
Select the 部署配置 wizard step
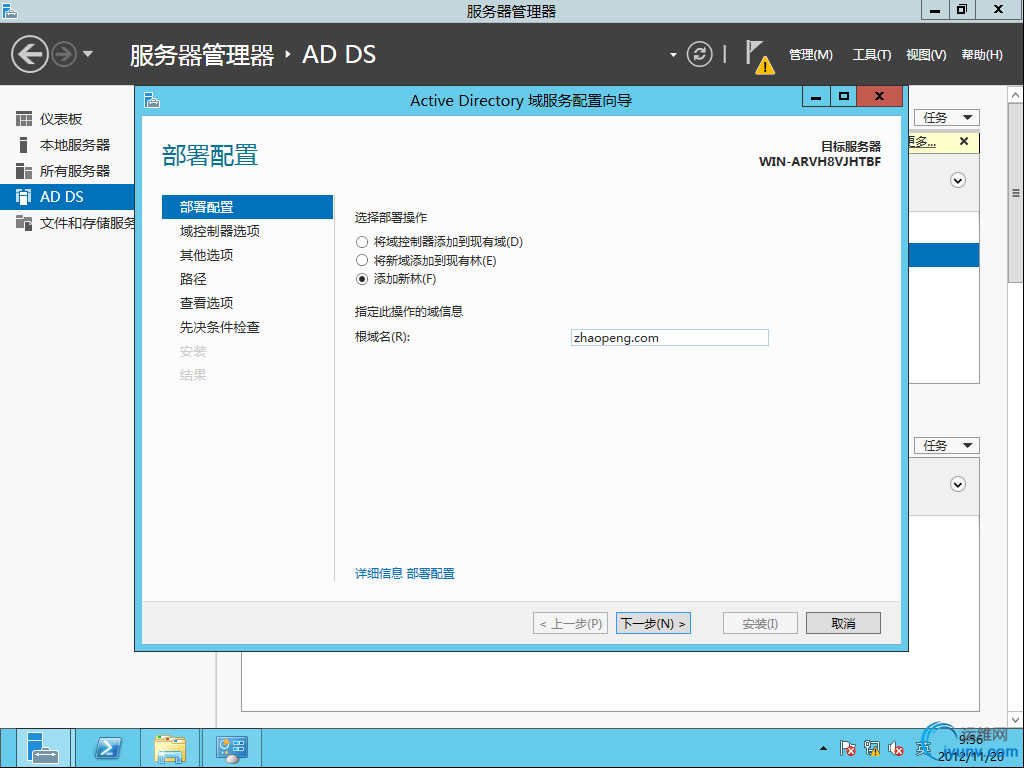coord(247,207)
